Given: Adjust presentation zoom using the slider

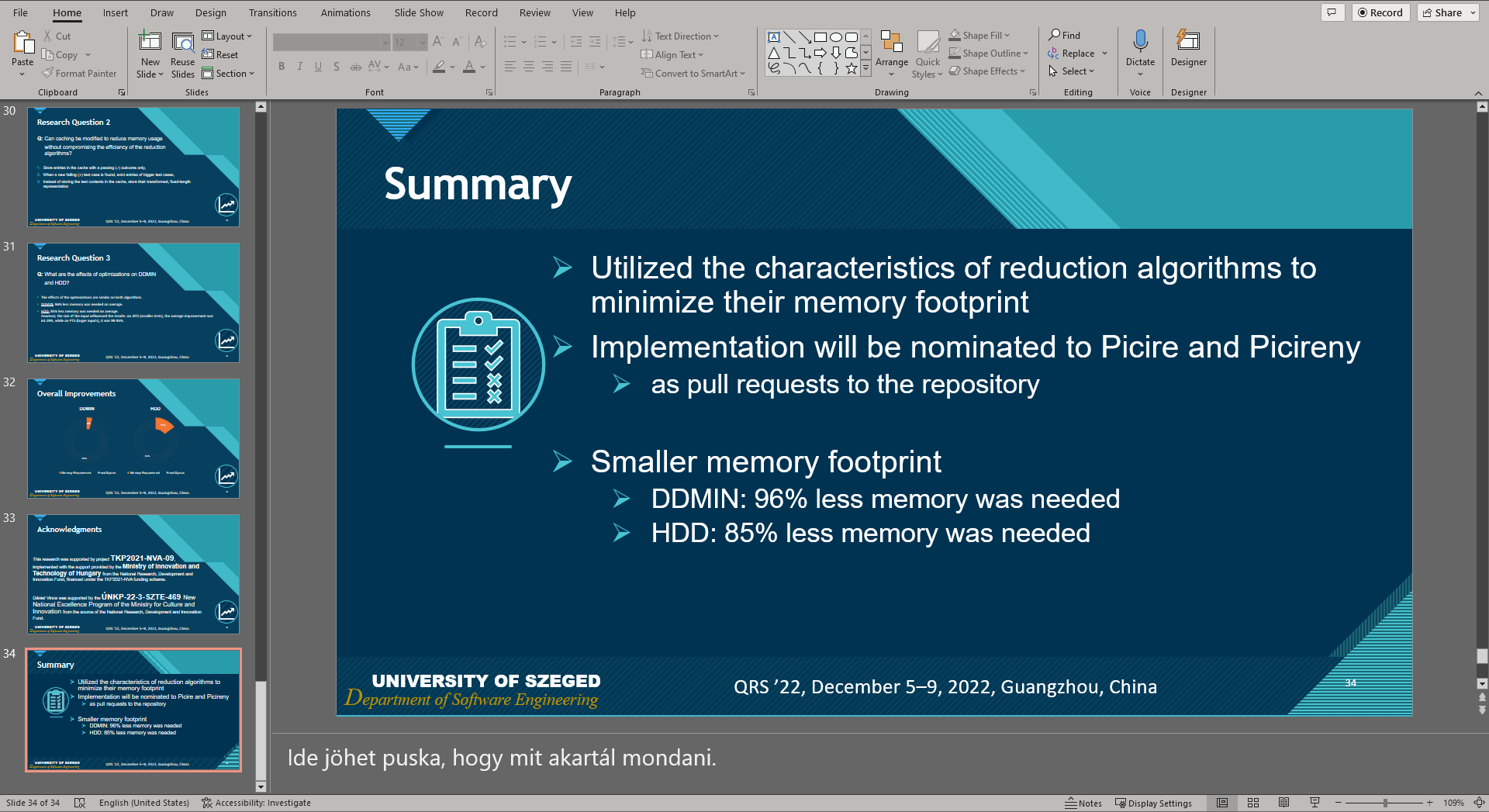Looking at the screenshot, I should coord(1384,803).
